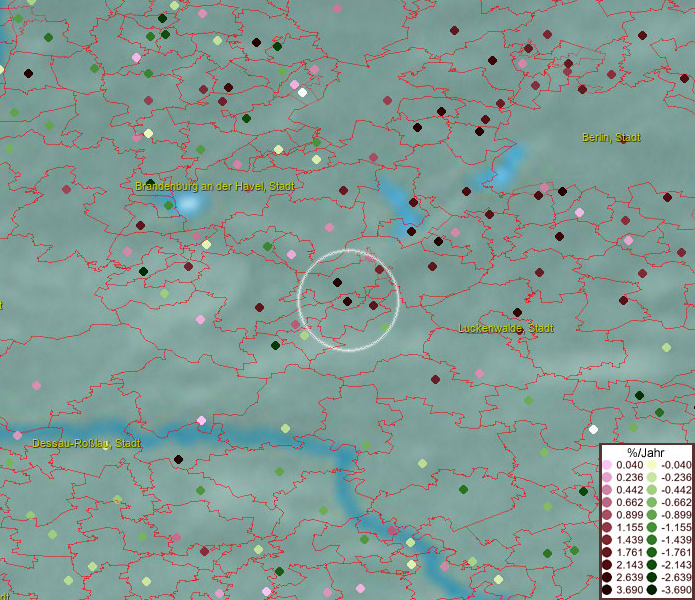Pick the 0.899 legend color swatch
The width and height of the screenshot is (695, 600).
[x=607, y=515]
